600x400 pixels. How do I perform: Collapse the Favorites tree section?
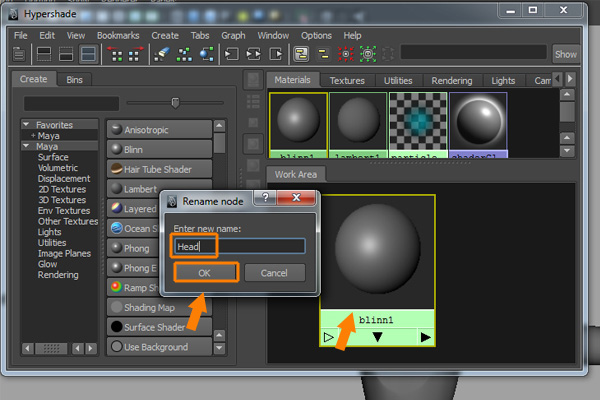click(x=26, y=124)
